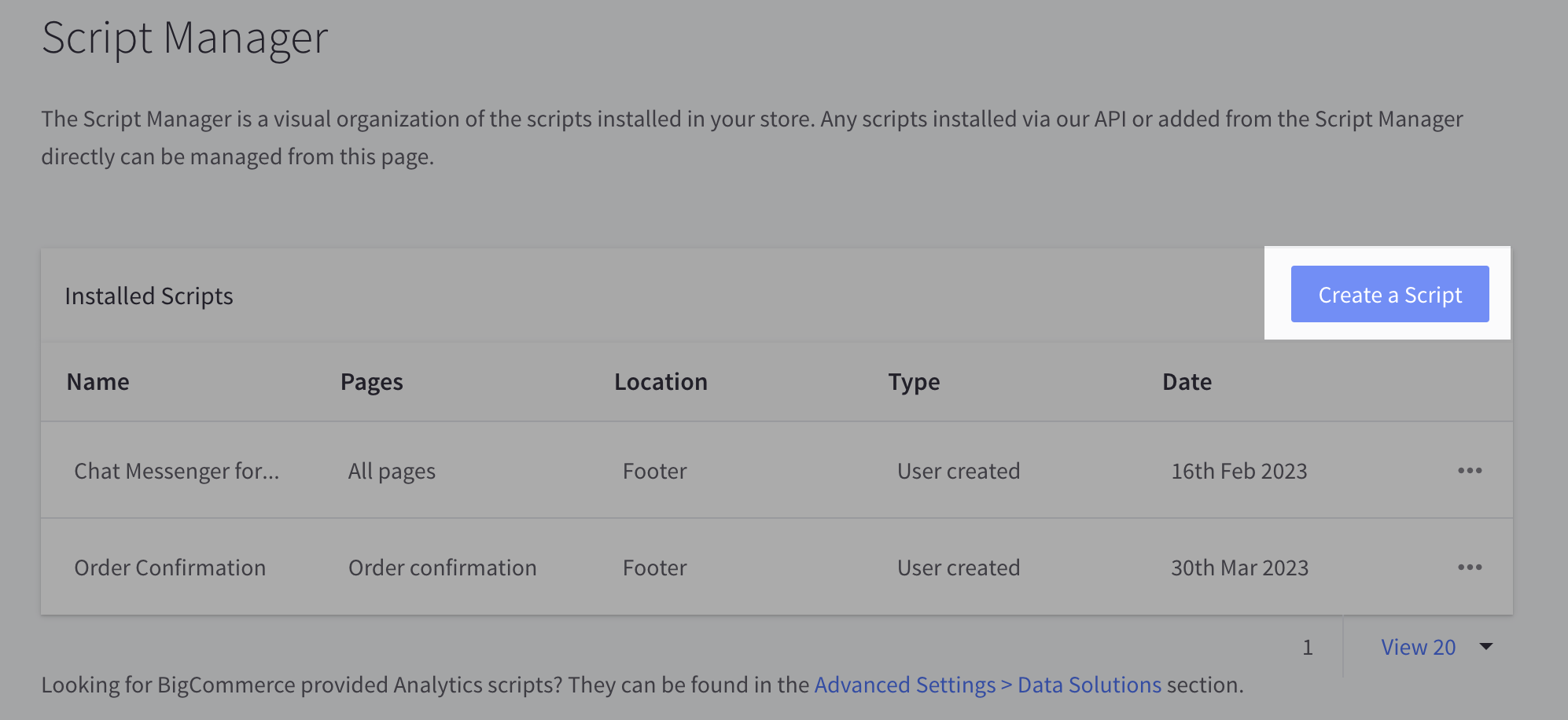Sort scripts by the Name column

click(97, 381)
